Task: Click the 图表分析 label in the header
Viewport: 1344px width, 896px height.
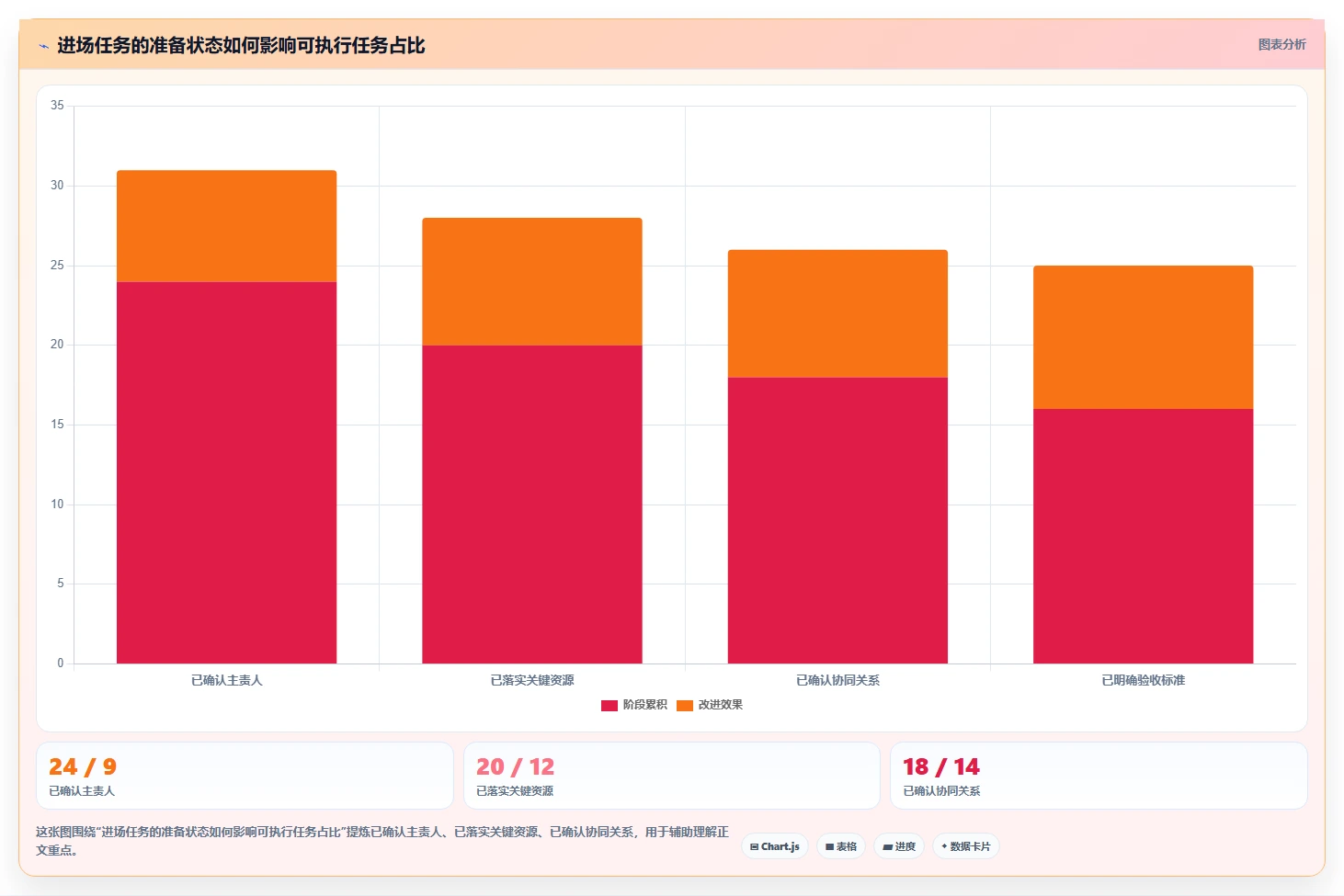Action: [x=1281, y=44]
